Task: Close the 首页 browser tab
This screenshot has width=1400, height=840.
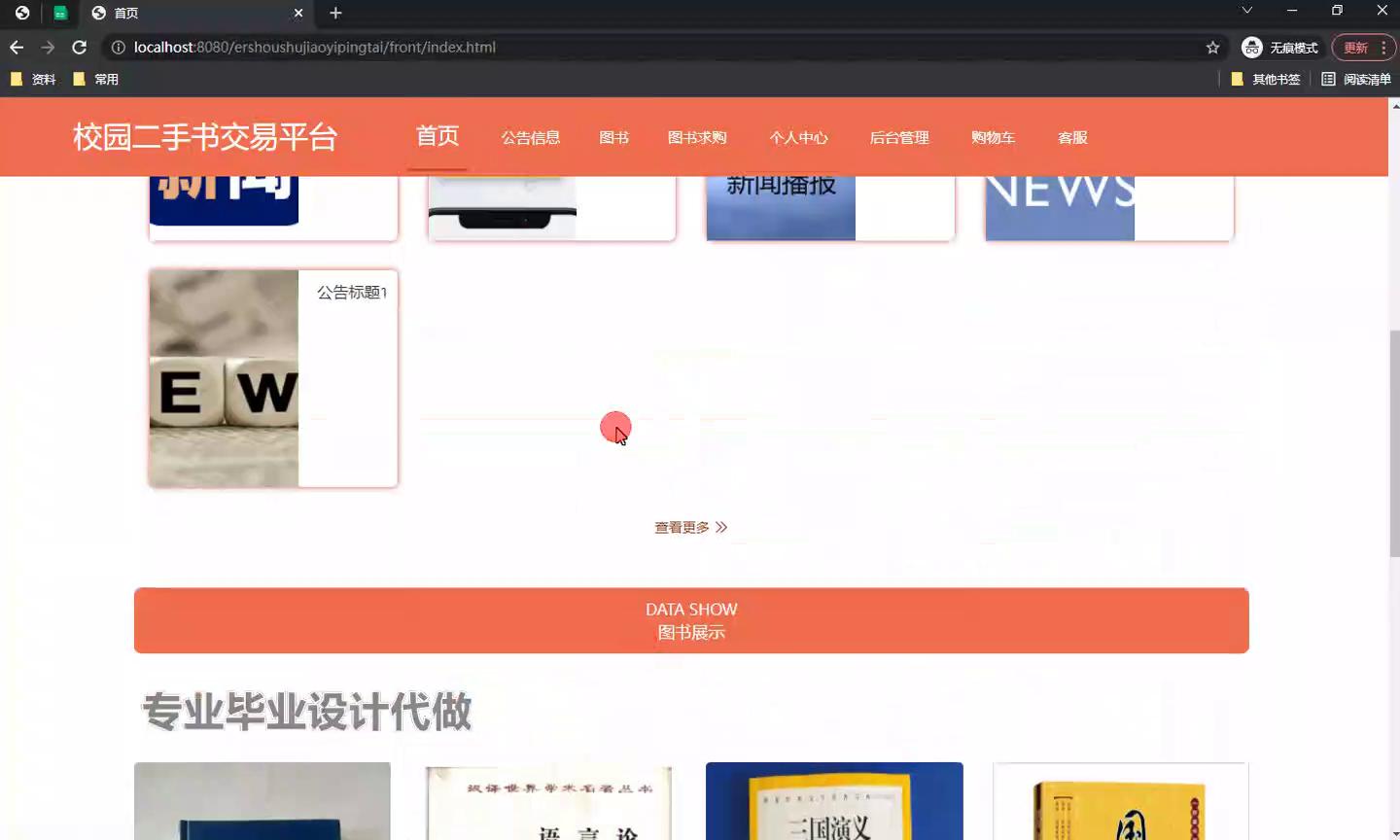Action: (298, 13)
